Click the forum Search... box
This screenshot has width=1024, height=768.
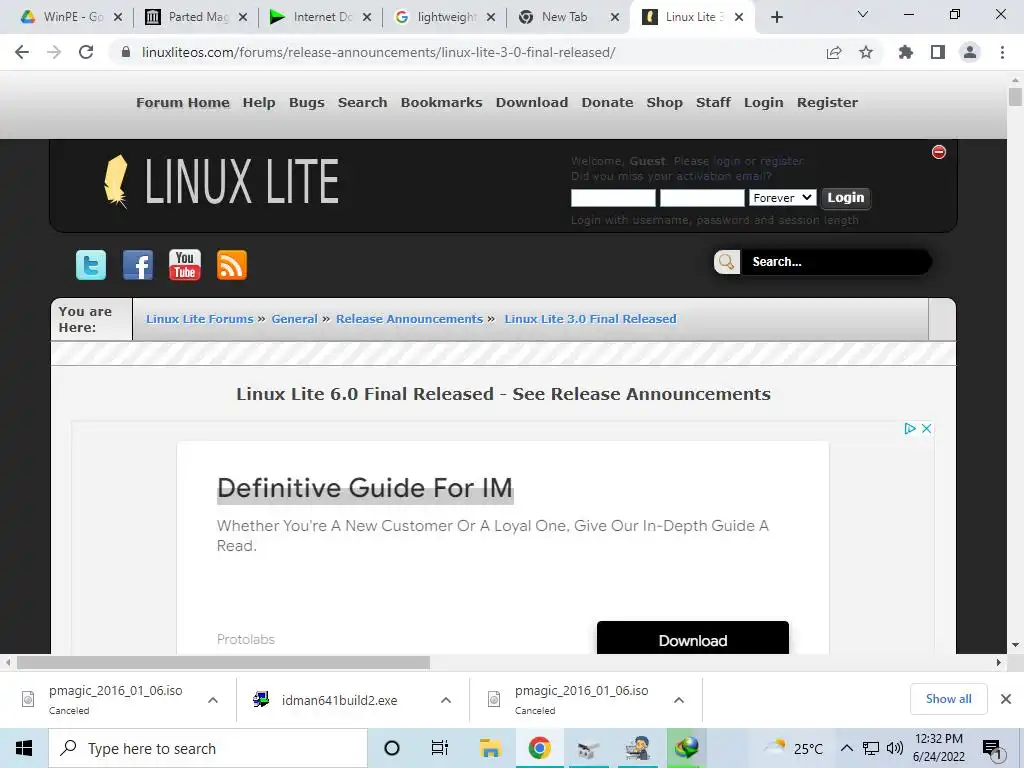click(x=835, y=262)
